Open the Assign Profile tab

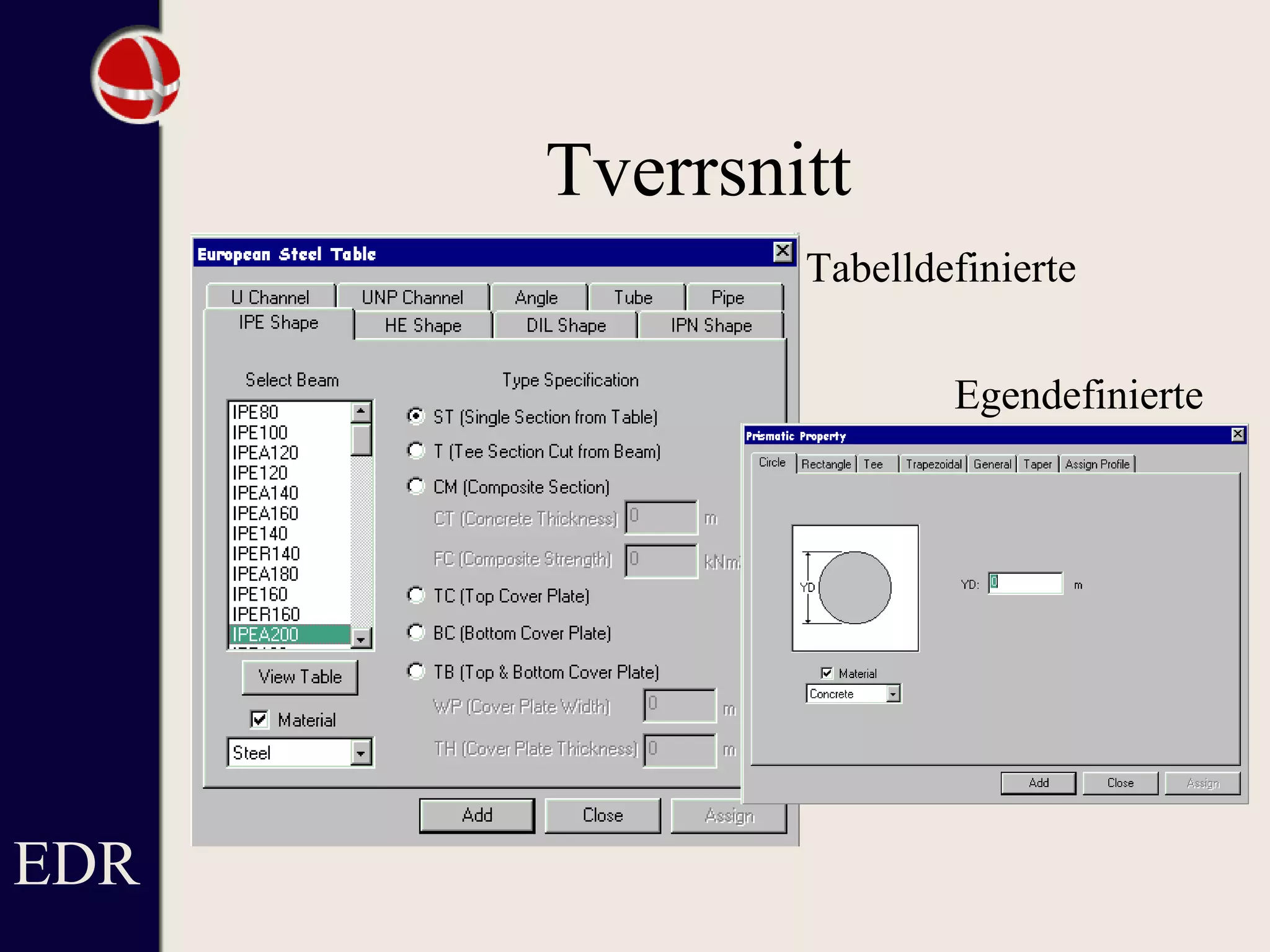[x=1098, y=464]
